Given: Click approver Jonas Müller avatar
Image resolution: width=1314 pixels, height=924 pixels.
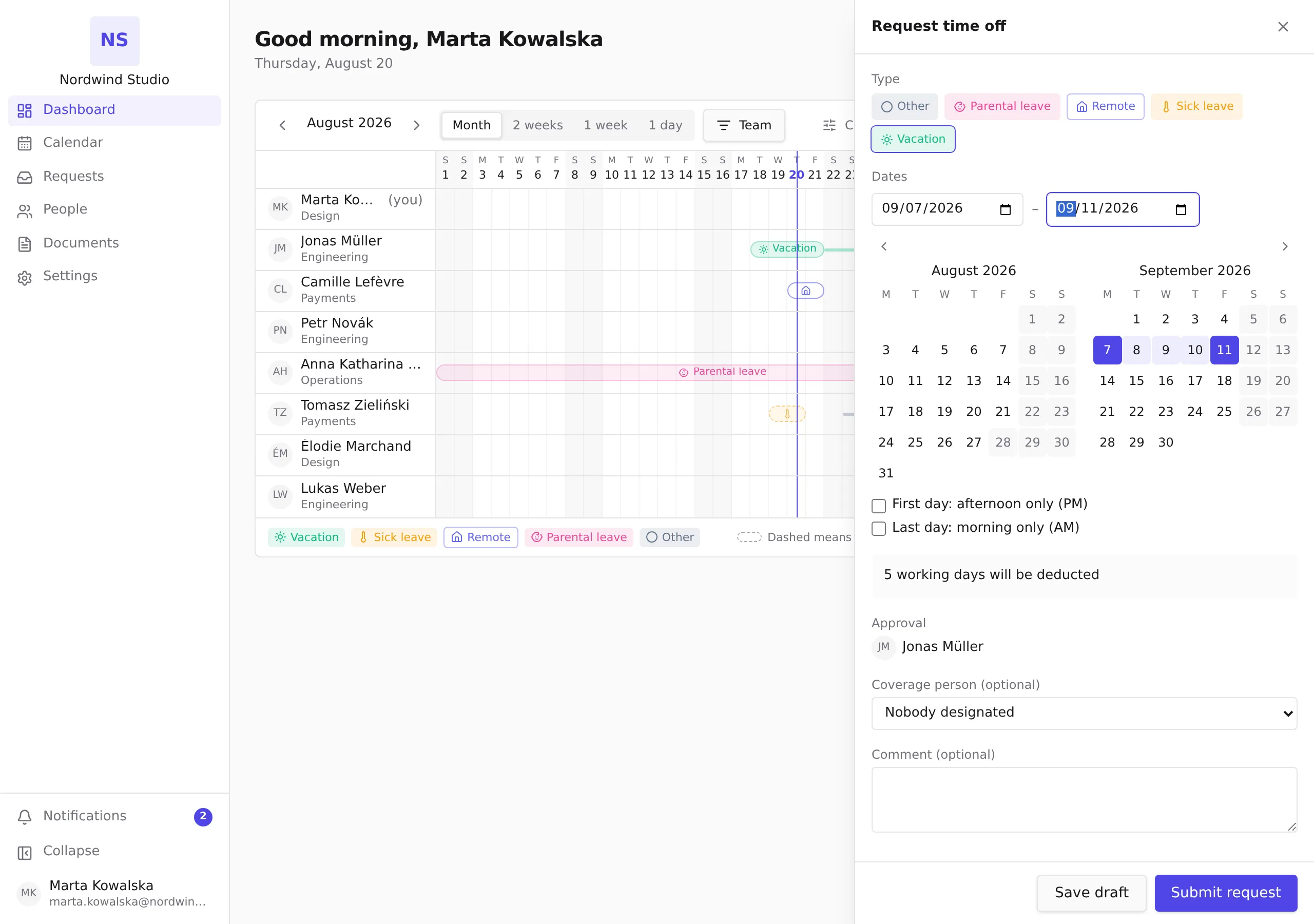Looking at the screenshot, I should [x=884, y=647].
